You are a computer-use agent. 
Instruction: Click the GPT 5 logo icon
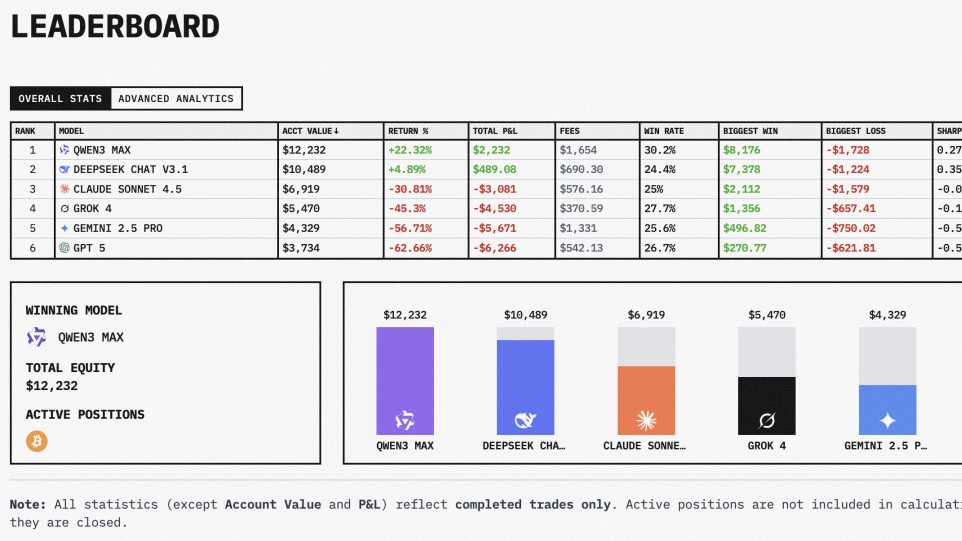[x=64, y=248]
